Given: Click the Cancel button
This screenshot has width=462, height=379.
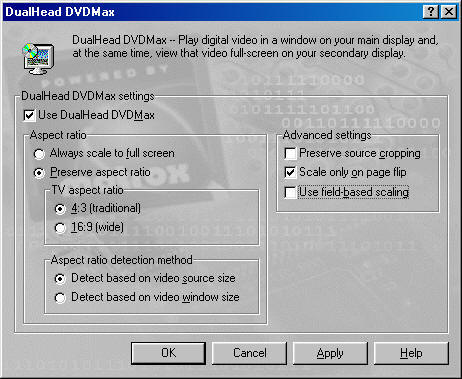Looking at the screenshot, I should [249, 353].
